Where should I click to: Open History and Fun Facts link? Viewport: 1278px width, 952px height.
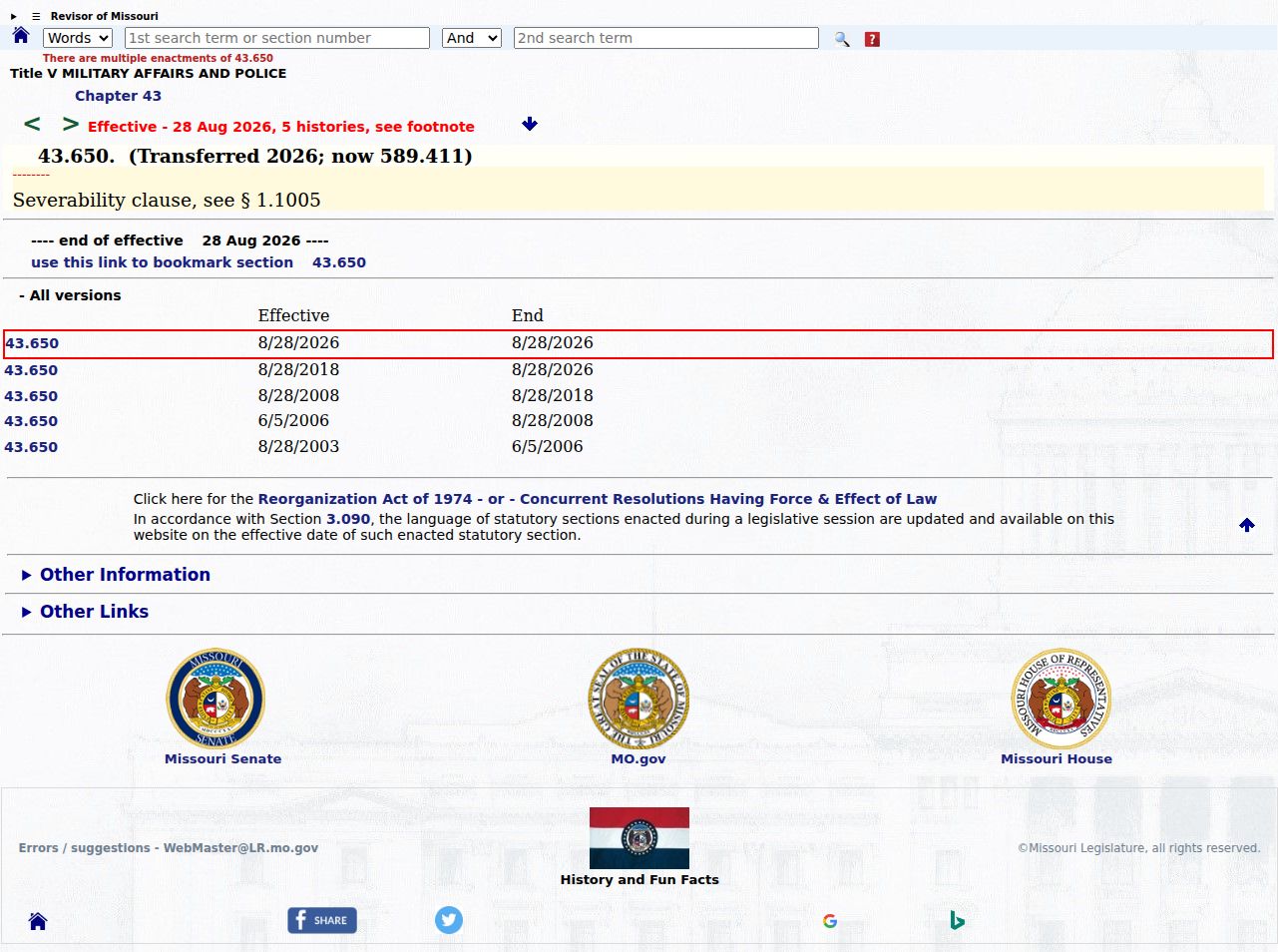(x=639, y=879)
